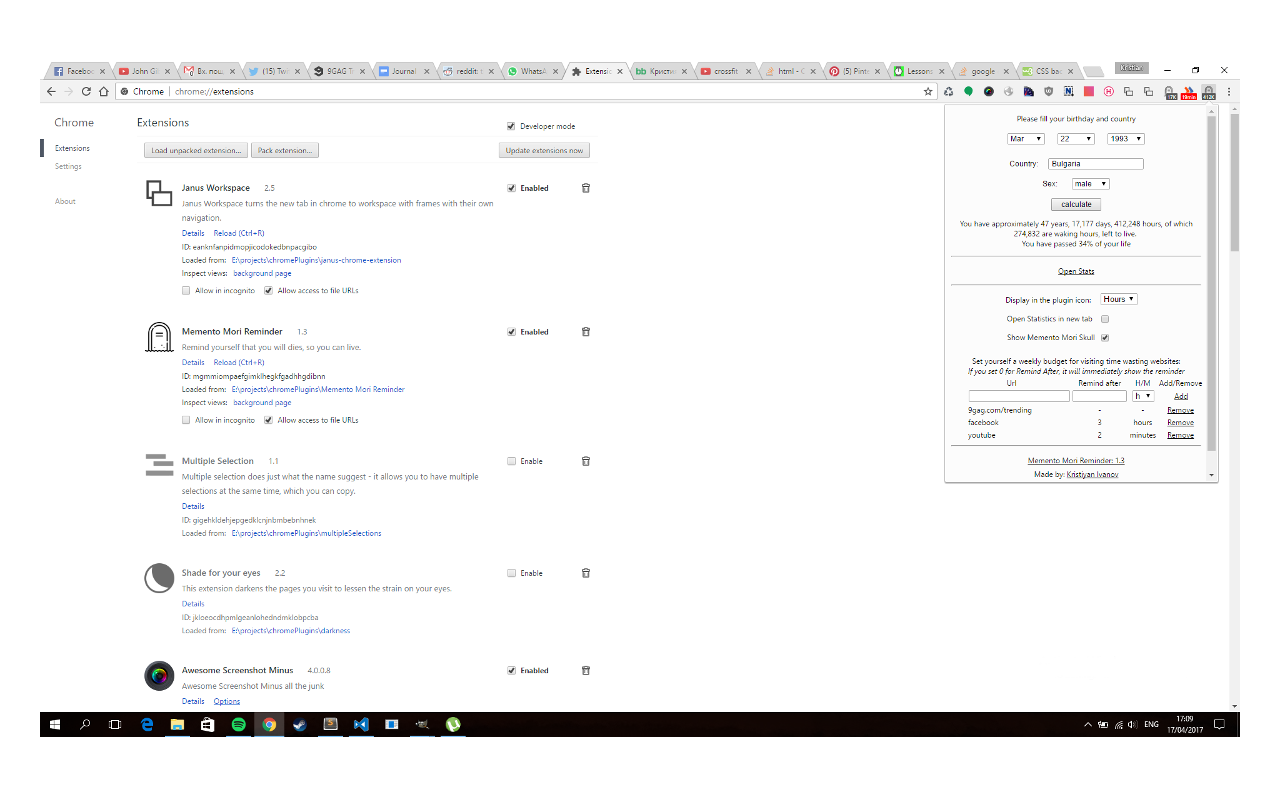
Task: Click the calculate button in popup
Action: click(1076, 205)
